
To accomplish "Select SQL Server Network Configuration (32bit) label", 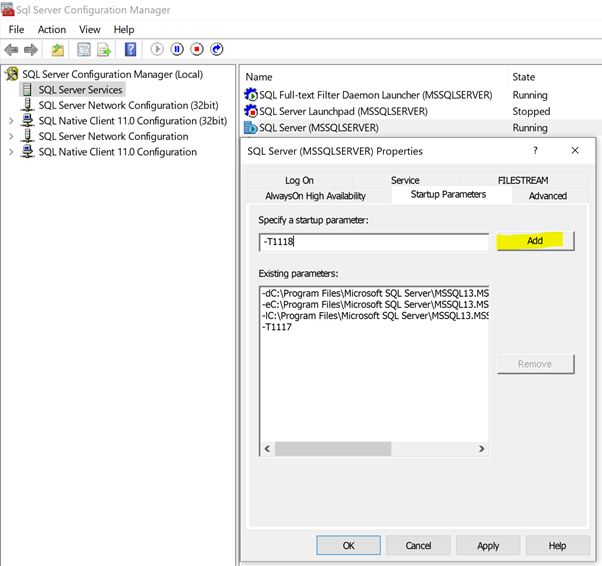I will 128,105.
